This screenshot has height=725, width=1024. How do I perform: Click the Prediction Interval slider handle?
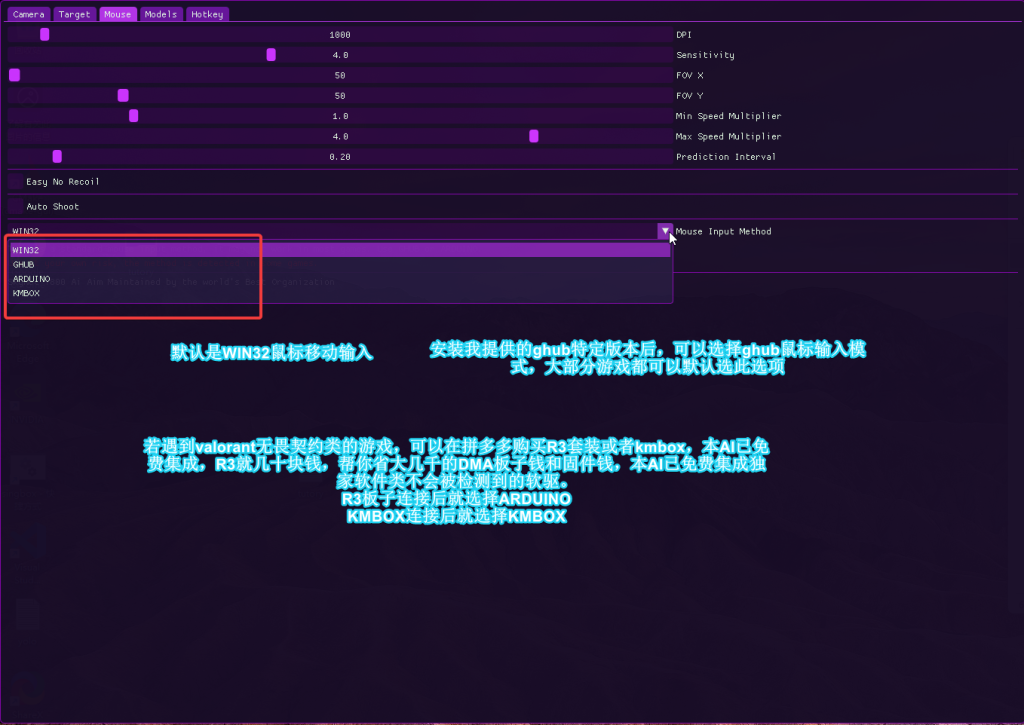(x=57, y=156)
